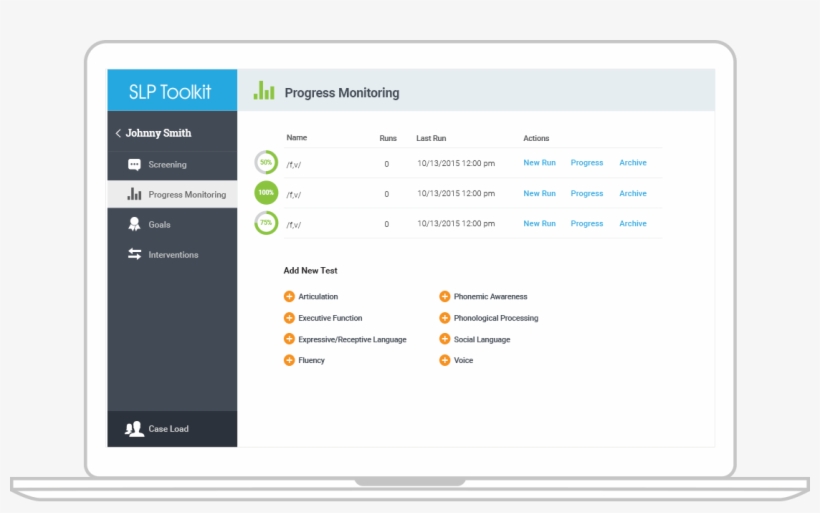
Task: Add Phonemic Awareness test via its label
Action: click(x=491, y=297)
